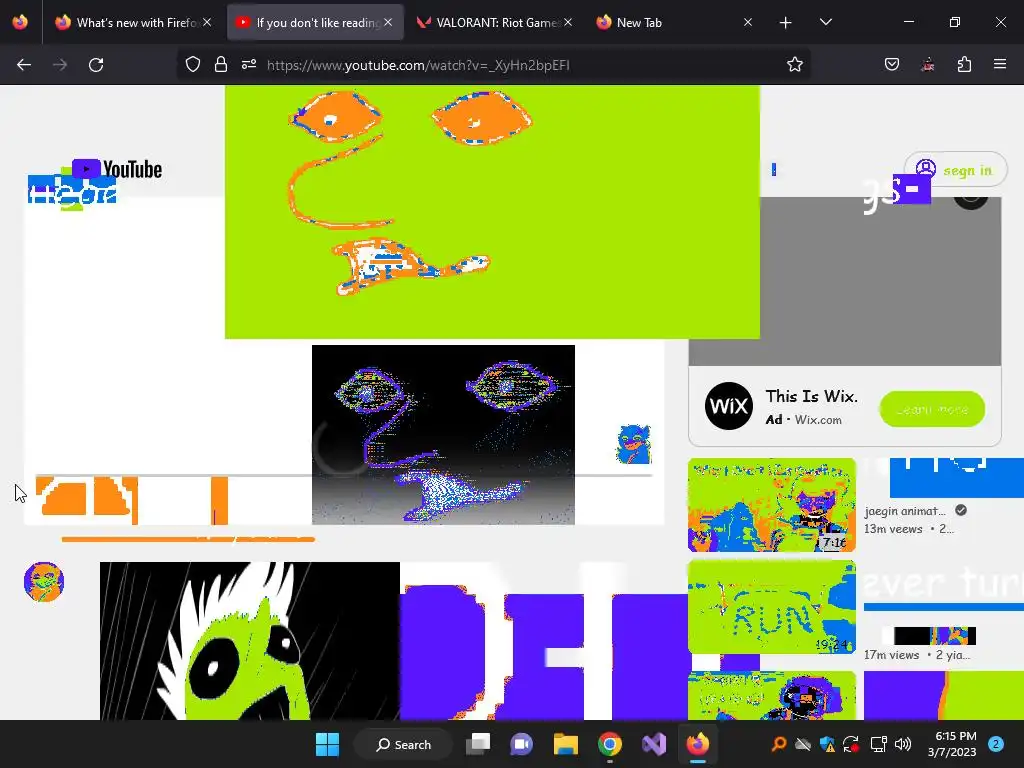Viewport: 1024px width, 768px height.
Task: Click the Wix ad Learn more button
Action: [x=932, y=409]
